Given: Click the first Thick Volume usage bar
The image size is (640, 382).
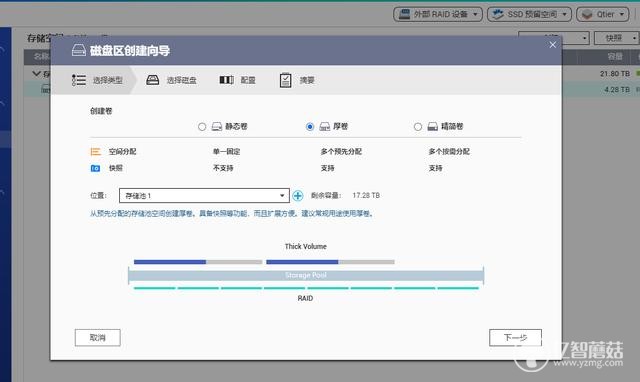Looking at the screenshot, I should 198,262.
